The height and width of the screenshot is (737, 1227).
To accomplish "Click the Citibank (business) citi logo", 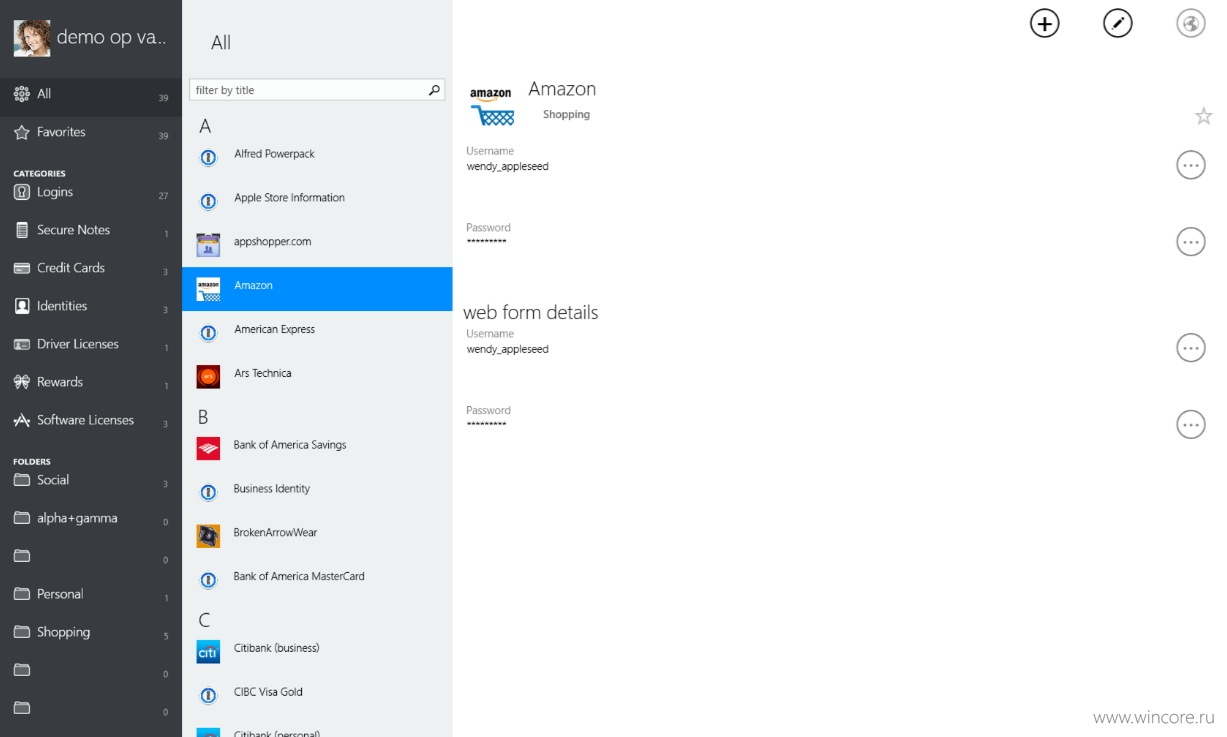I will tap(208, 652).
